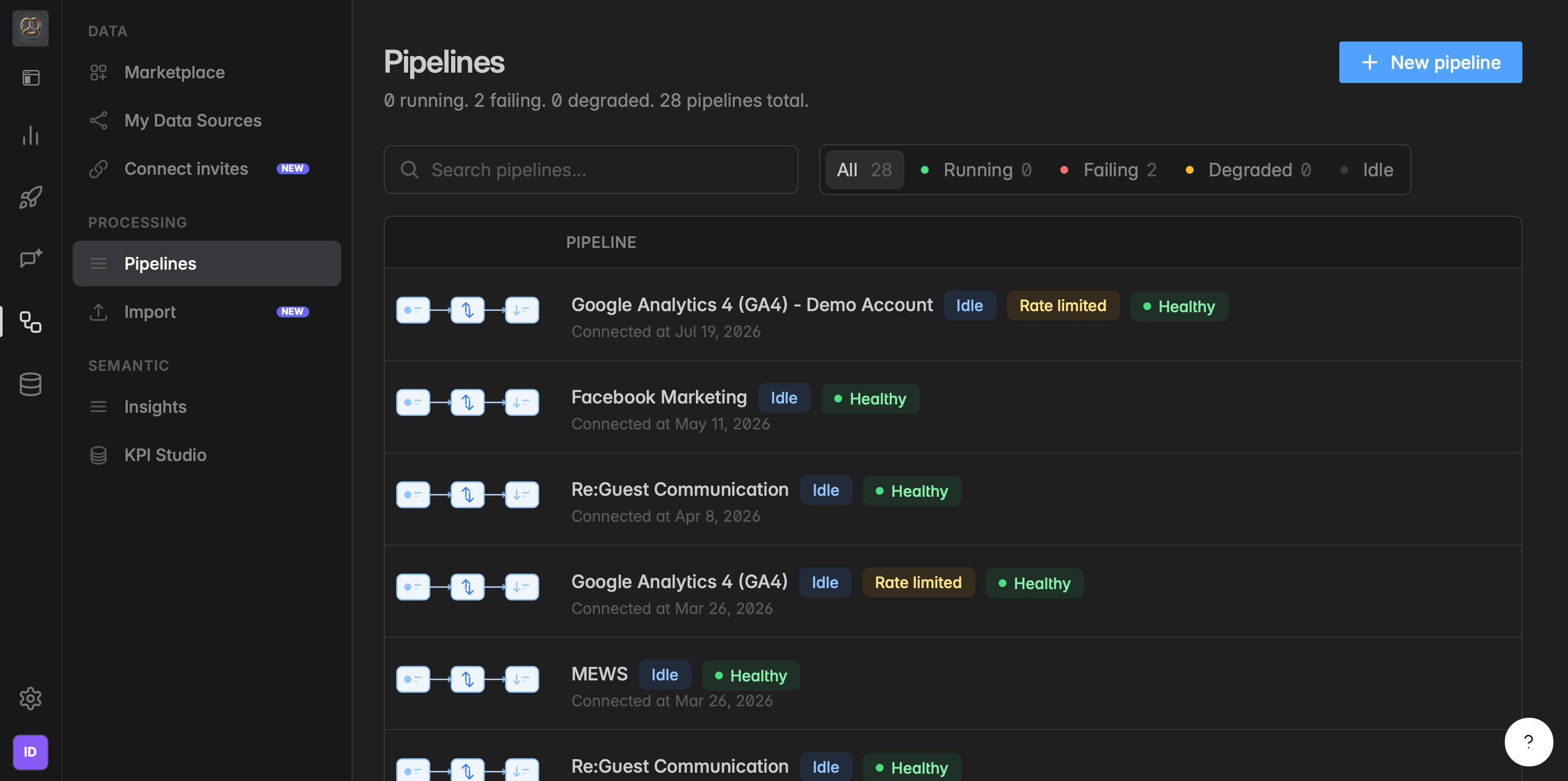The image size is (1568, 781).
Task: Filter pipelines by Running
Action: coord(976,170)
